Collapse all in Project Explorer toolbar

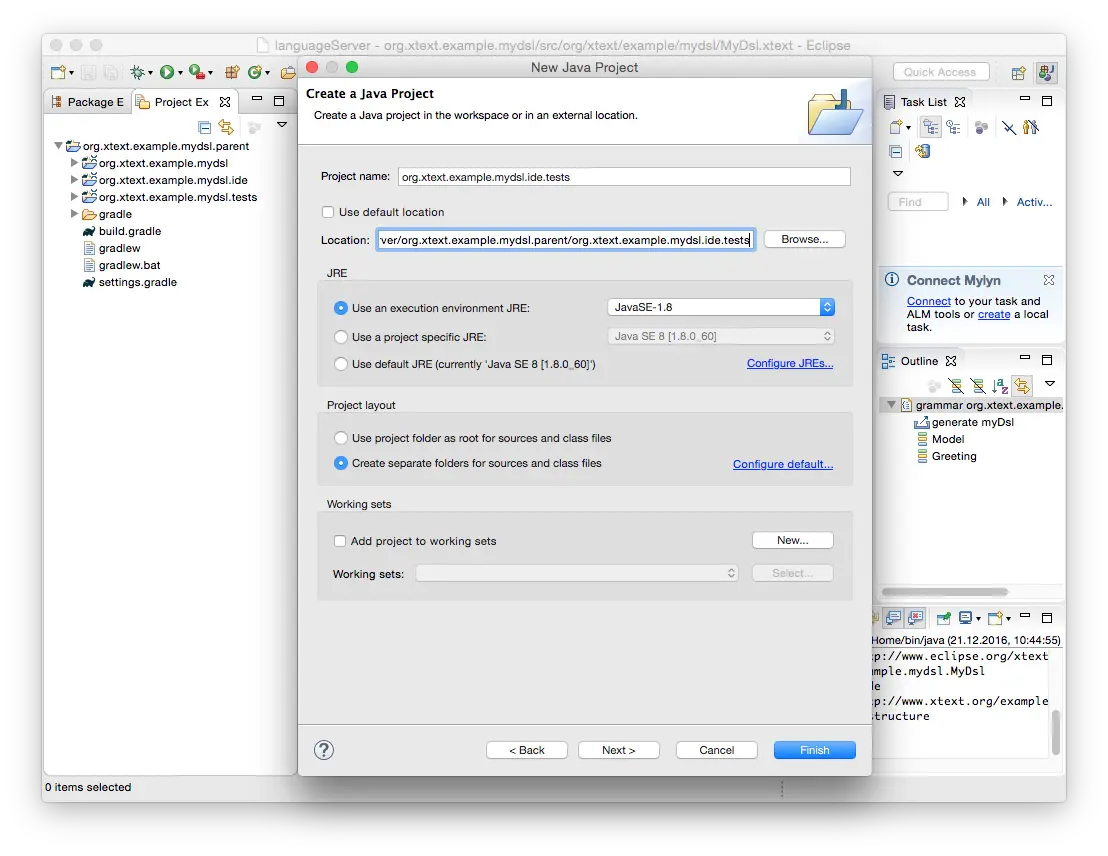point(205,127)
